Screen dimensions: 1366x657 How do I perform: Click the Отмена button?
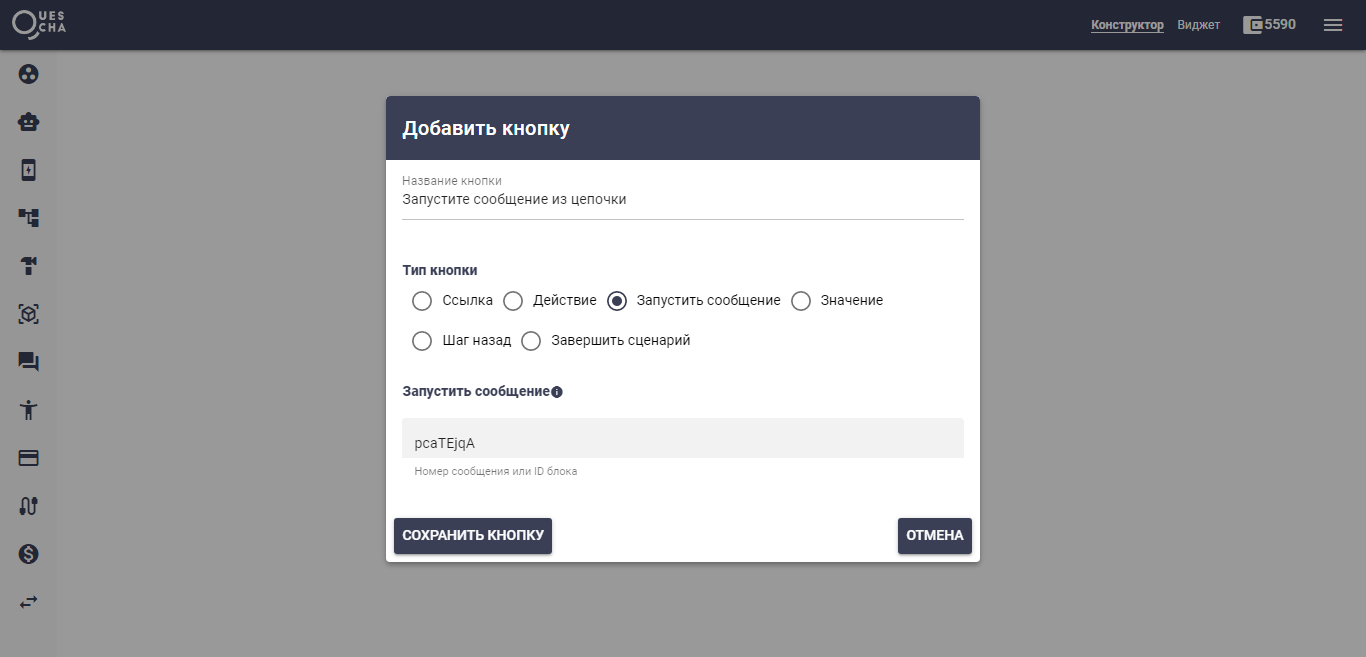934,535
